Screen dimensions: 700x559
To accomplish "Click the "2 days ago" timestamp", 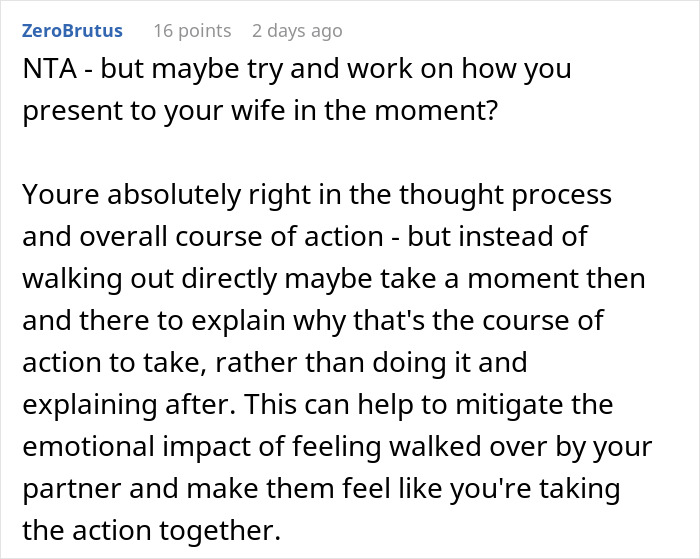I will point(296,30).
